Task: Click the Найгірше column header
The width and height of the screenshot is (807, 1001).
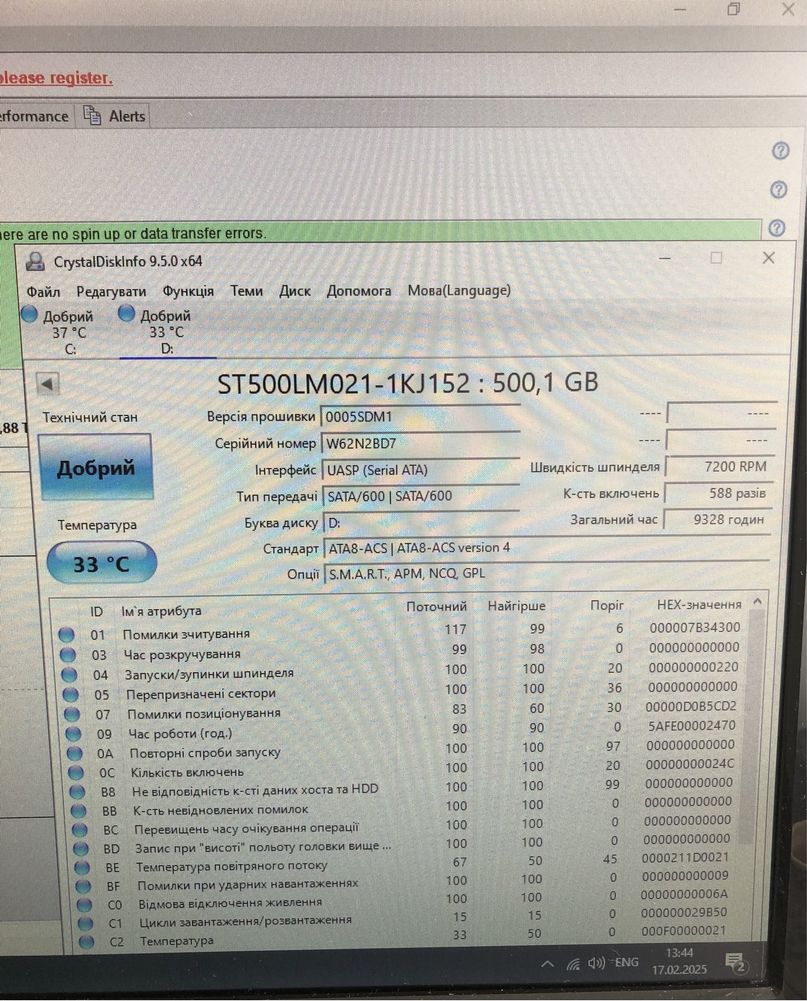Action: tap(517, 605)
